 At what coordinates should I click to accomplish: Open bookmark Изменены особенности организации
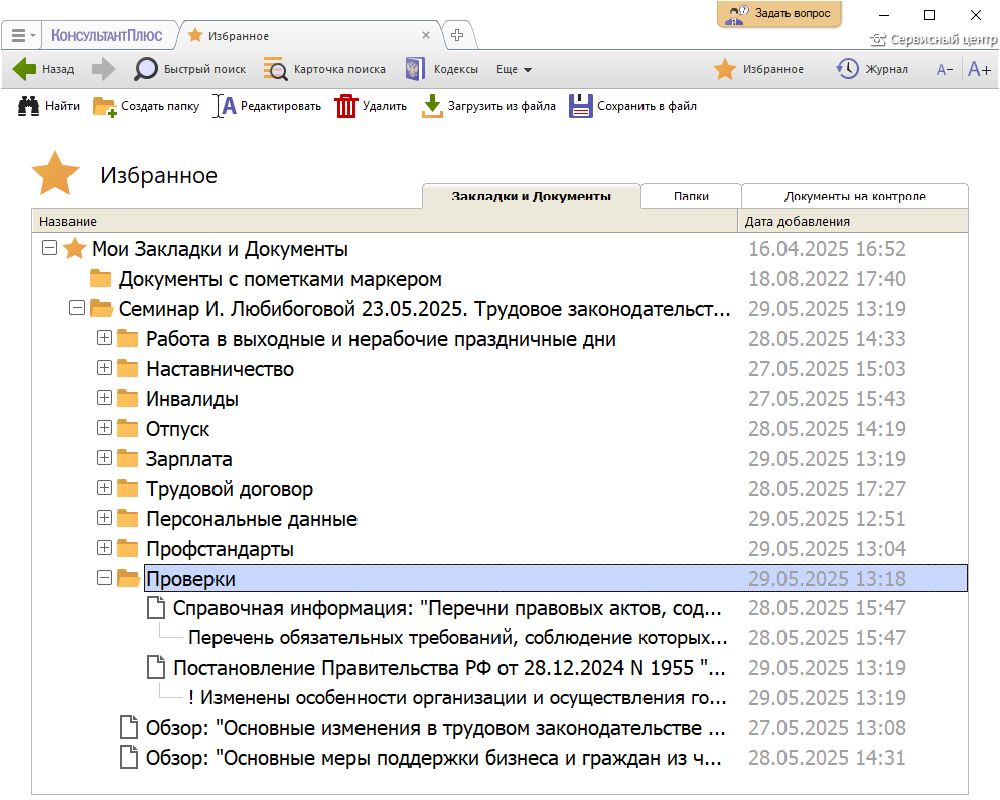(457, 698)
